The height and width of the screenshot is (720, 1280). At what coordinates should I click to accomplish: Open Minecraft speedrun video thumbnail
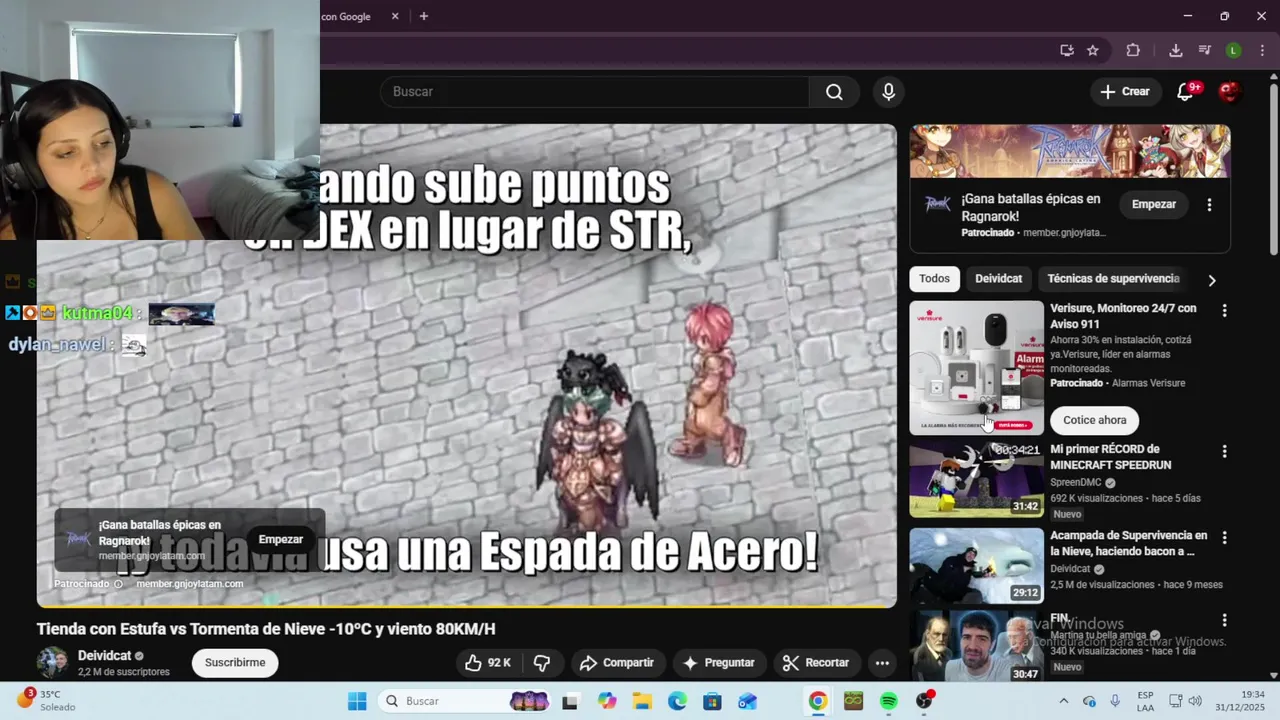point(976,479)
